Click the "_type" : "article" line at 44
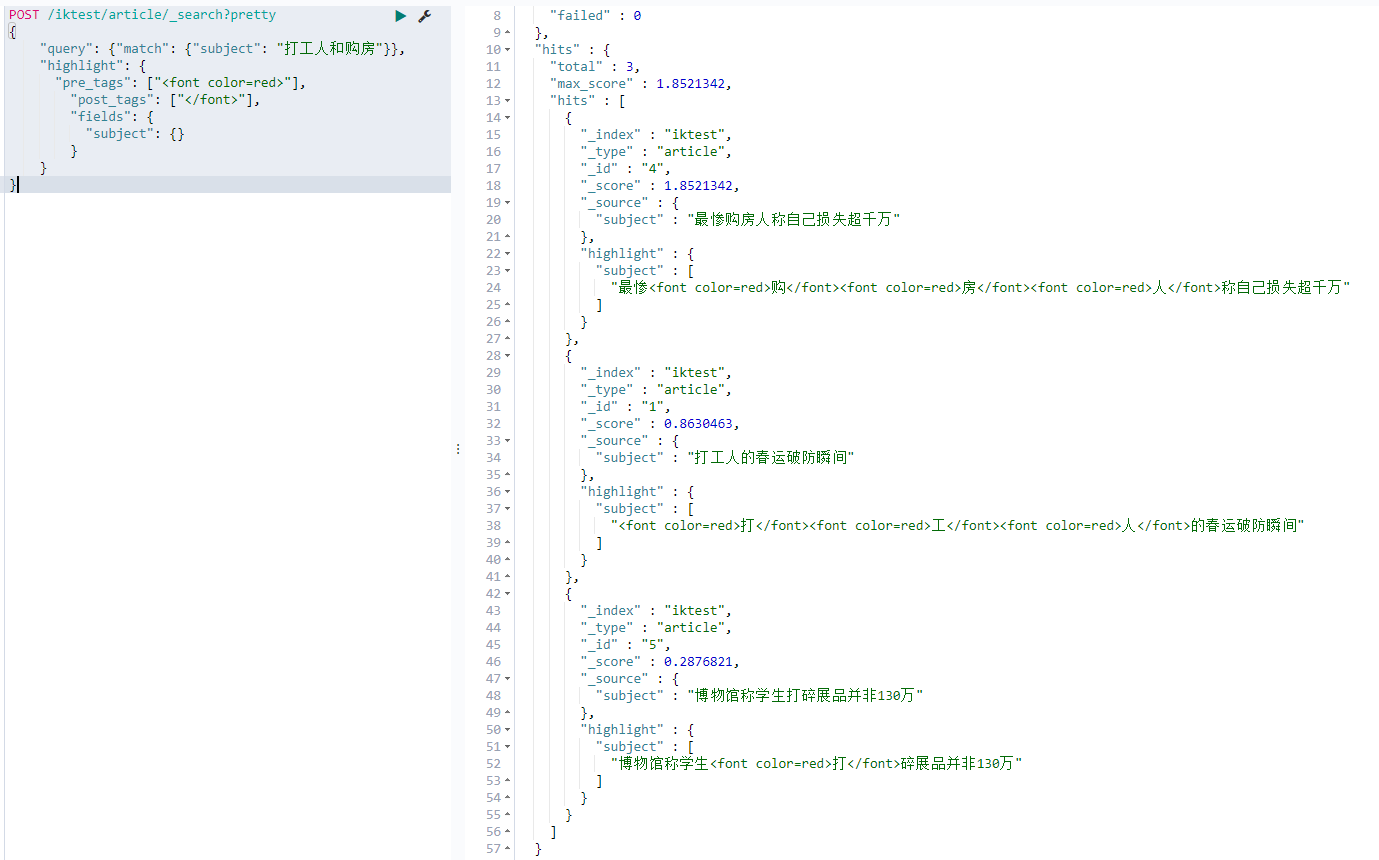This screenshot has width=1379, height=860. pyautogui.click(x=656, y=628)
